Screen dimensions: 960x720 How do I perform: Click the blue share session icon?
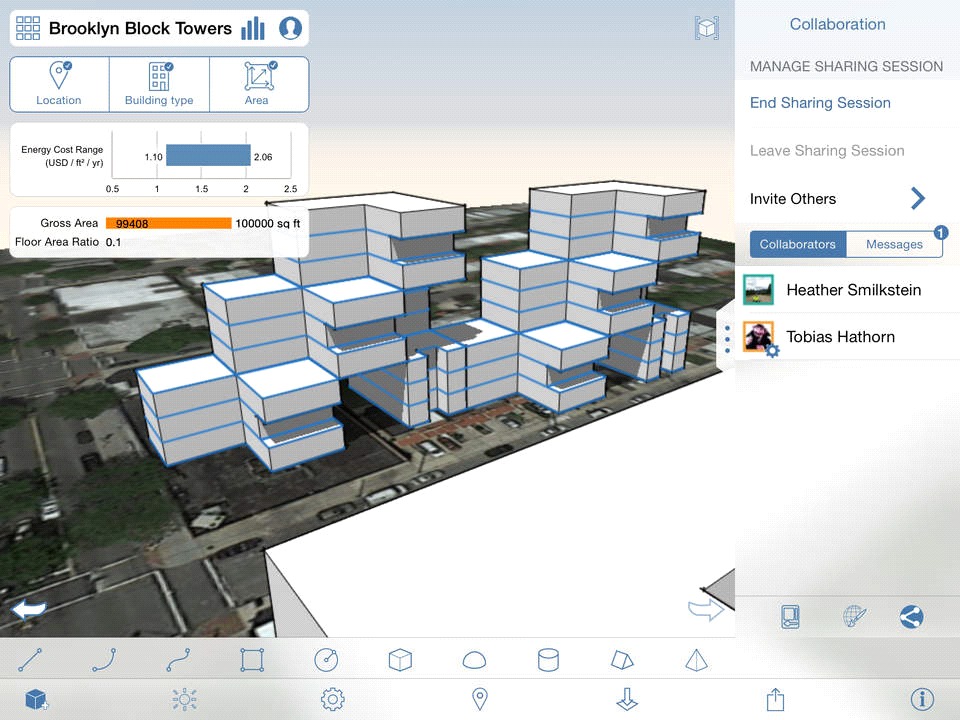[912, 617]
